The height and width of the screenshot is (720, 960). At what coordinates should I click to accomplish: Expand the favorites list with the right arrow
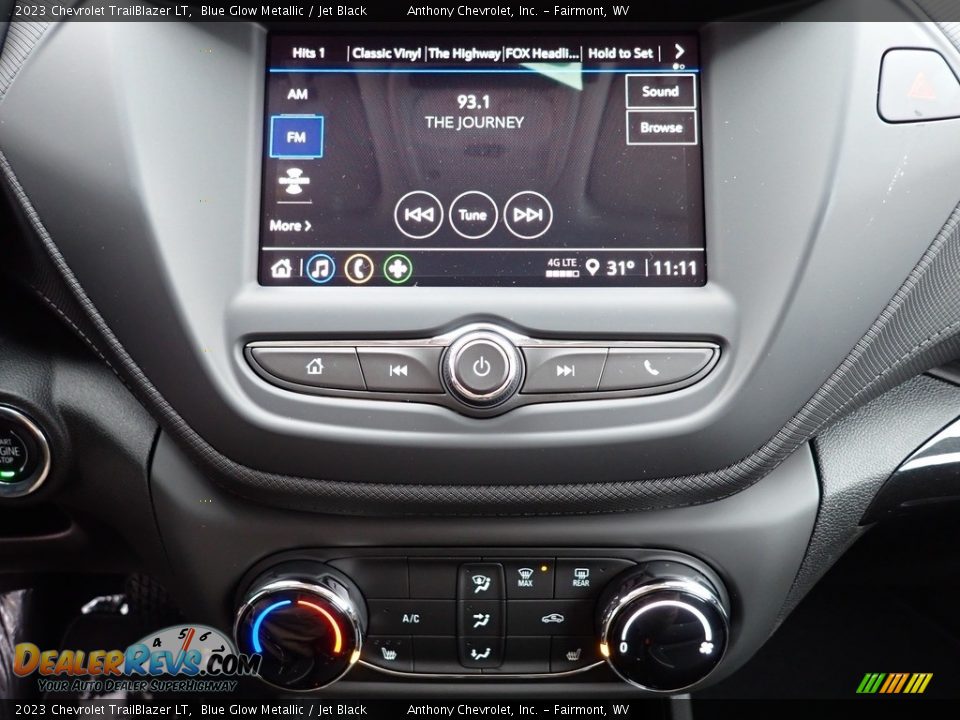tap(679, 52)
